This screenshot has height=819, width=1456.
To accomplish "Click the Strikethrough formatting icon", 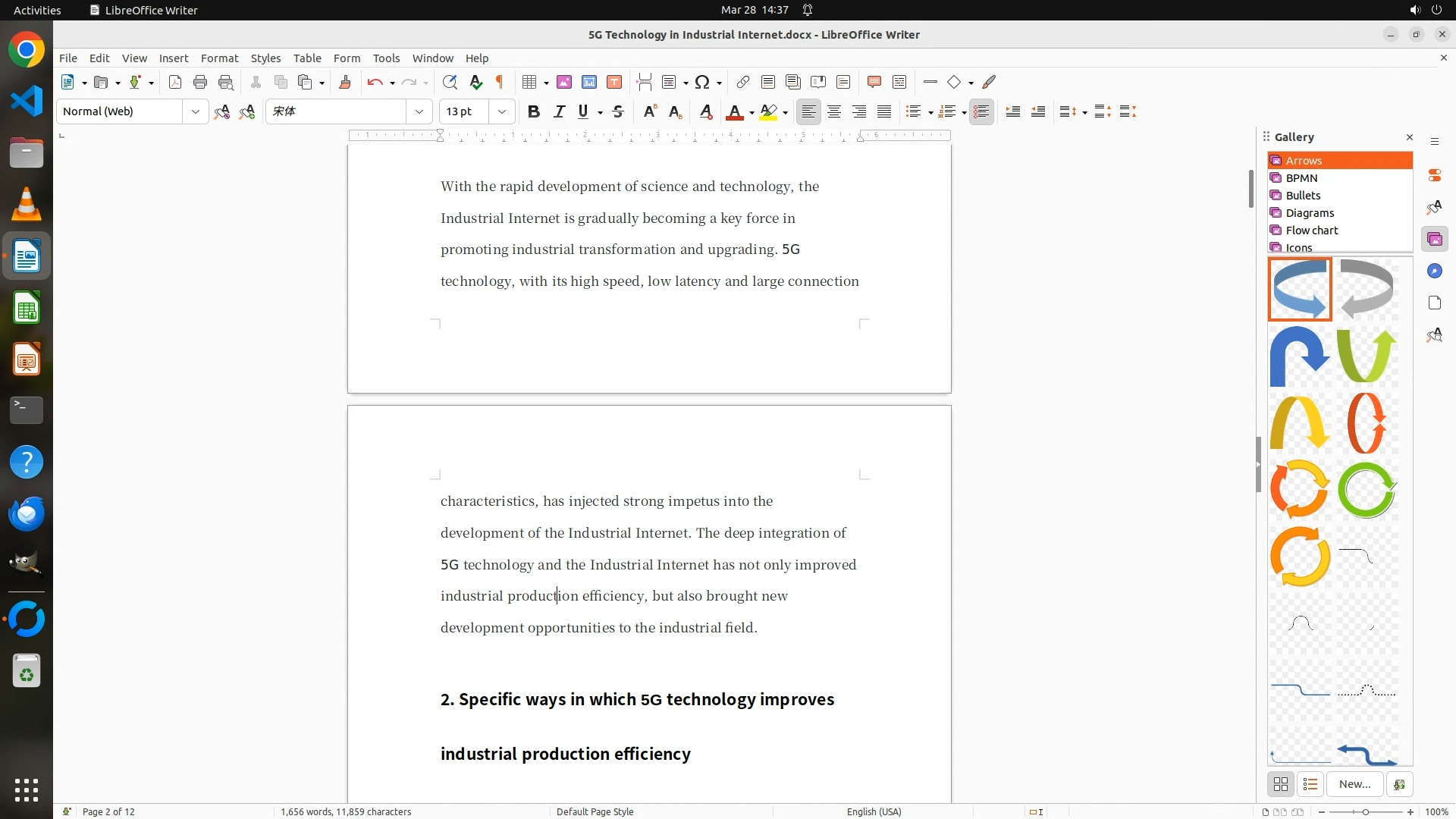I will (x=618, y=112).
